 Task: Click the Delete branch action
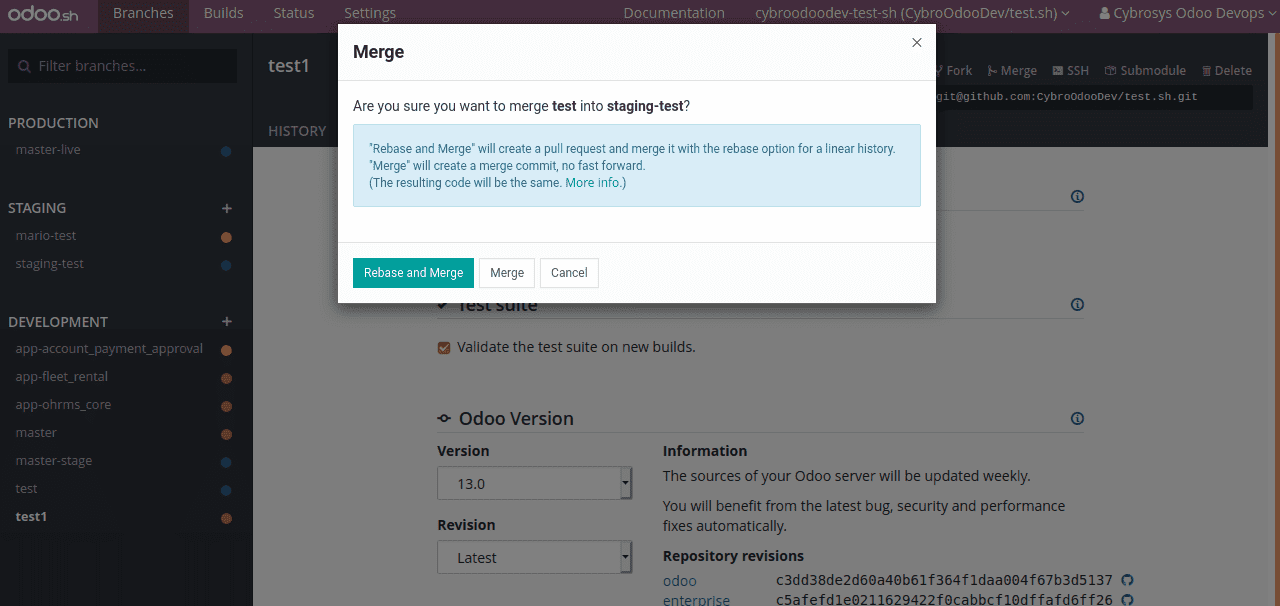coord(1226,70)
